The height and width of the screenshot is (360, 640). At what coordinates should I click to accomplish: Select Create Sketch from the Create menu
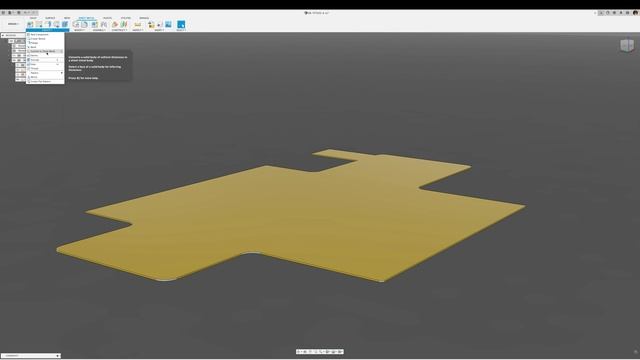point(45,39)
